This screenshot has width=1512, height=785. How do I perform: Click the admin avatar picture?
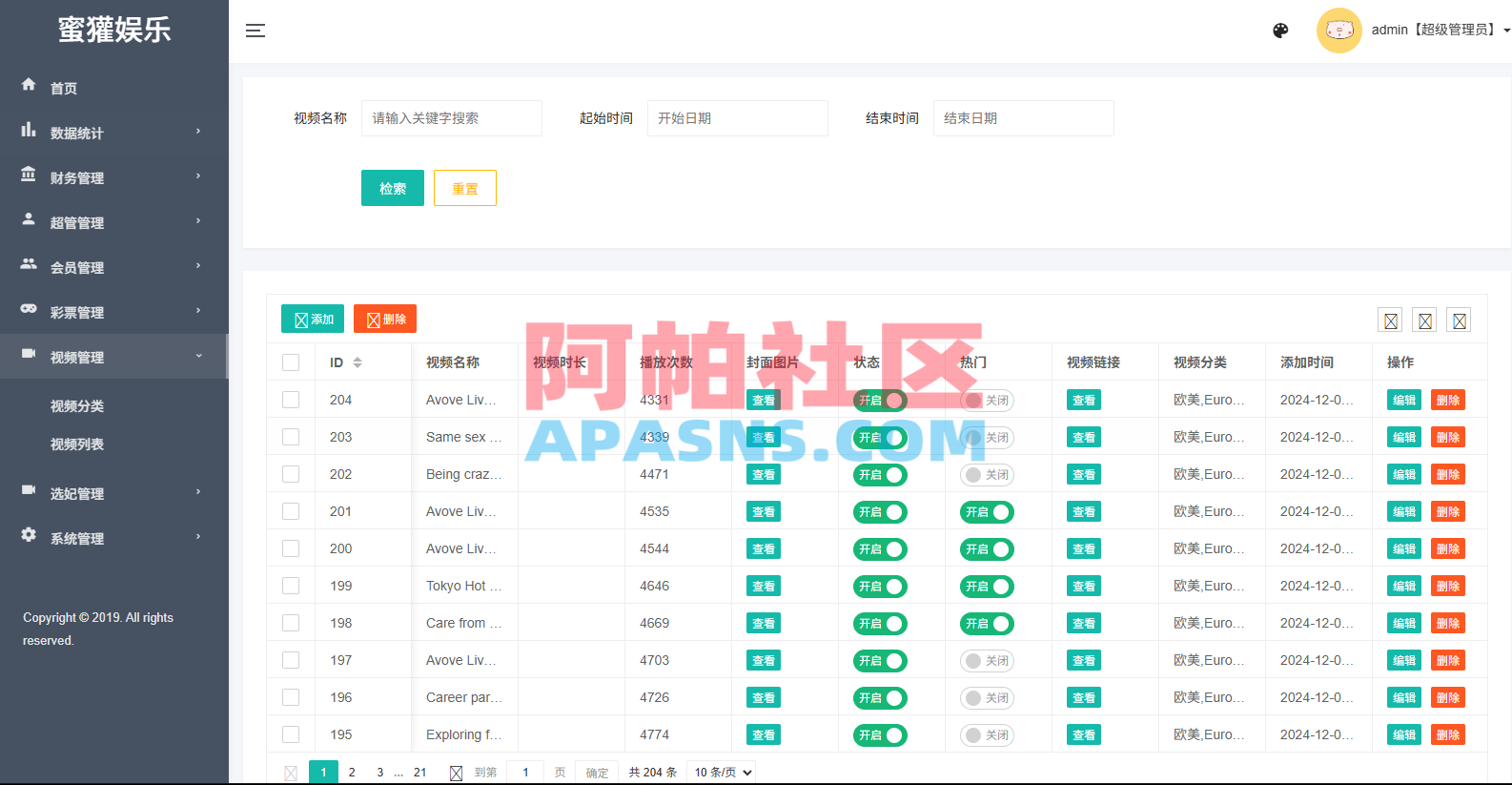[1338, 31]
